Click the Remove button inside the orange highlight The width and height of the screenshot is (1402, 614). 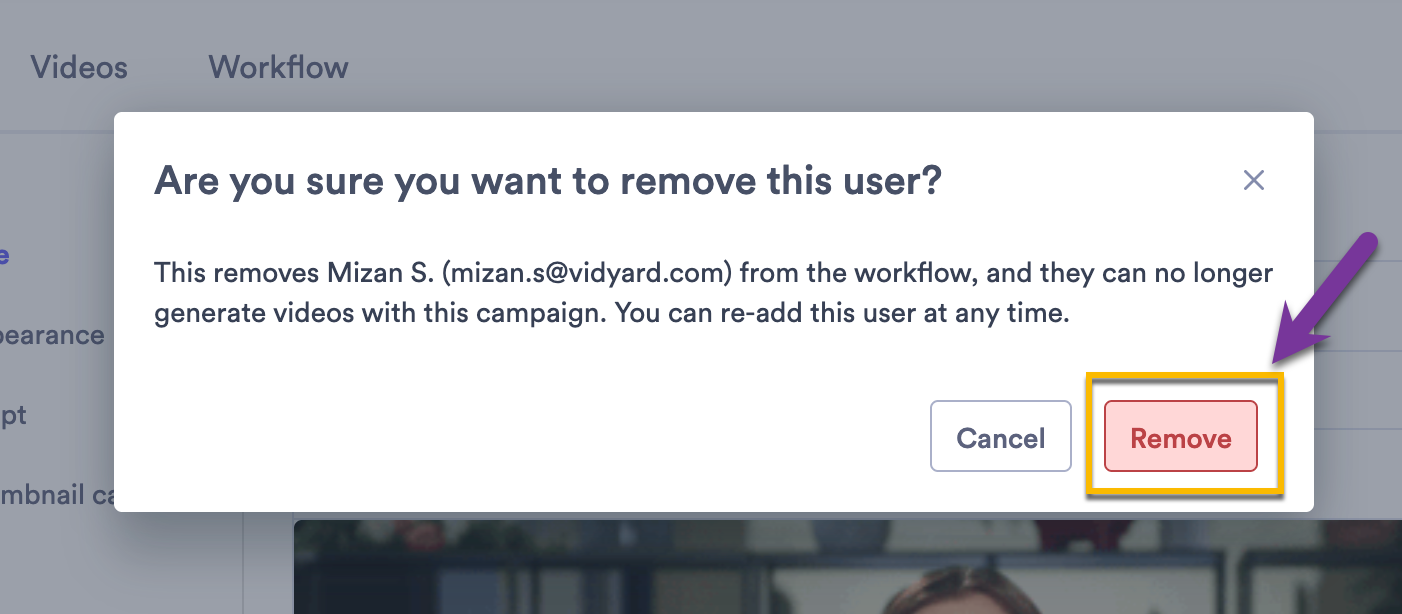point(1180,437)
